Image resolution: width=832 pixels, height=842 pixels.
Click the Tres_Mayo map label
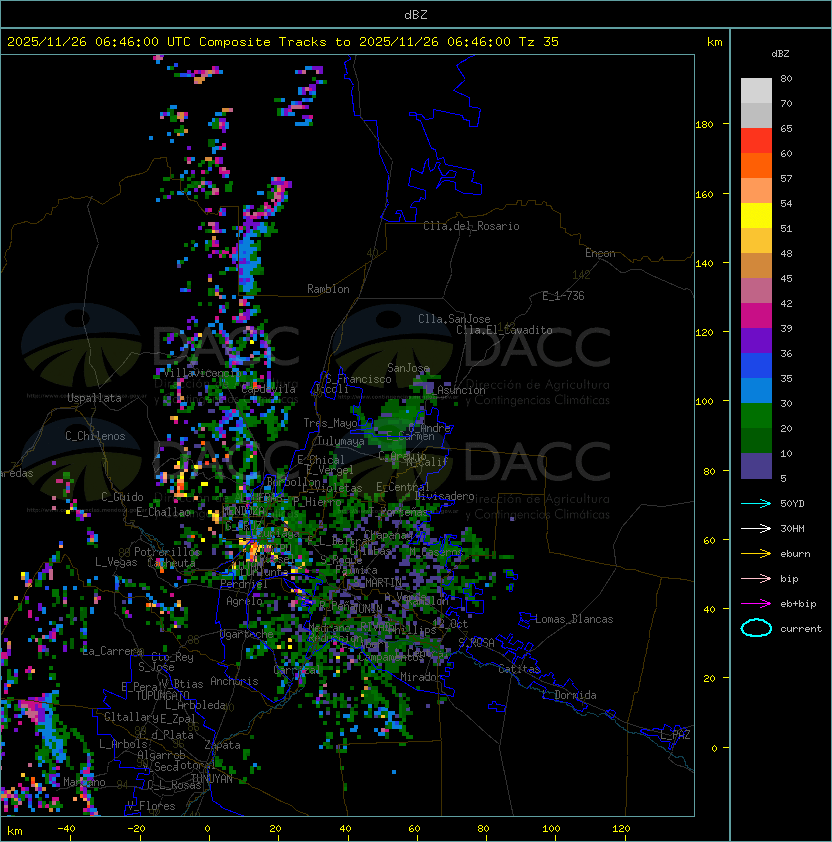[x=330, y=423]
